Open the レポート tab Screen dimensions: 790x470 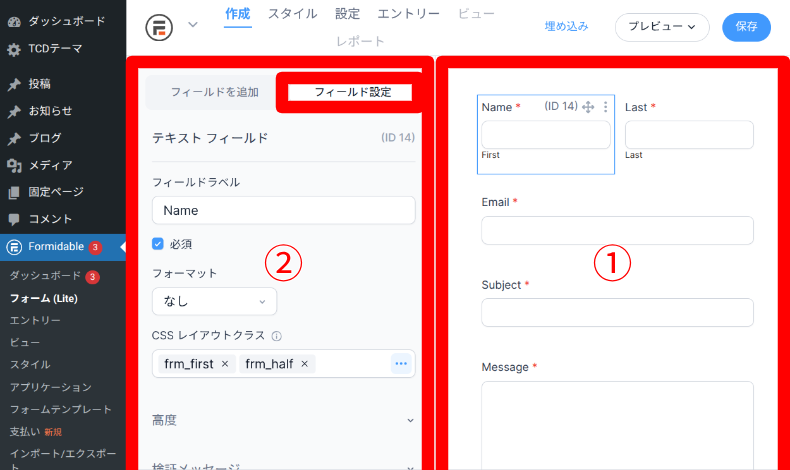coord(360,41)
